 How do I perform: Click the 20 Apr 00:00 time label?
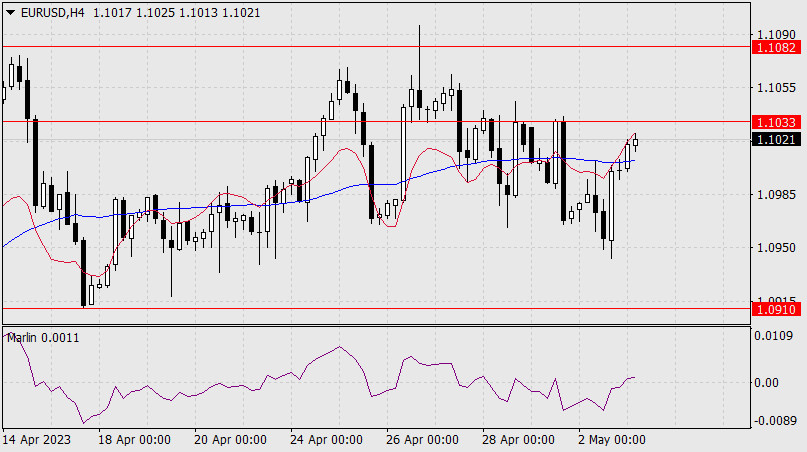tap(230, 440)
